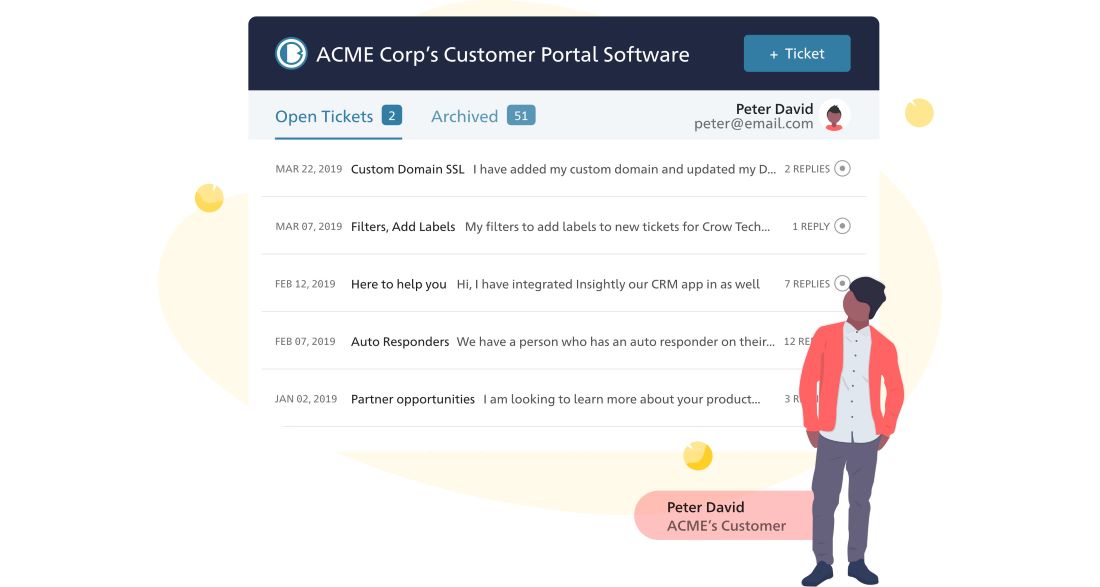This screenshot has height=587, width=1100.
Task: Click the Open Tickets count badge 2
Action: 391,115
